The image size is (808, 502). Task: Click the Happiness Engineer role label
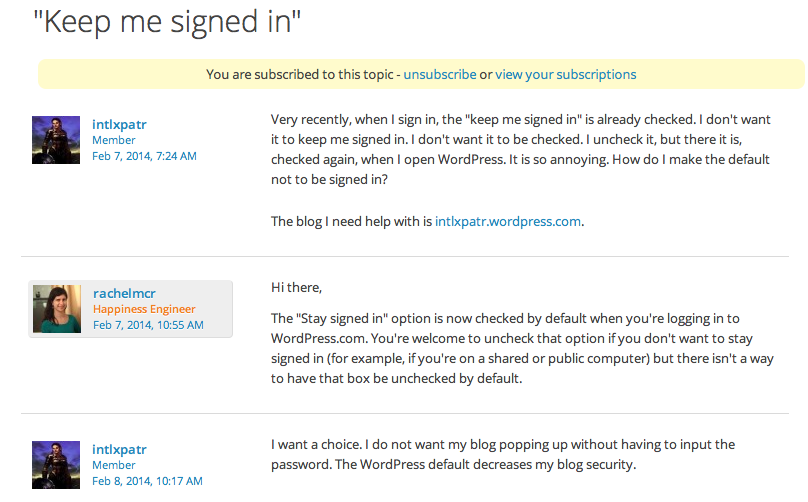(x=144, y=309)
